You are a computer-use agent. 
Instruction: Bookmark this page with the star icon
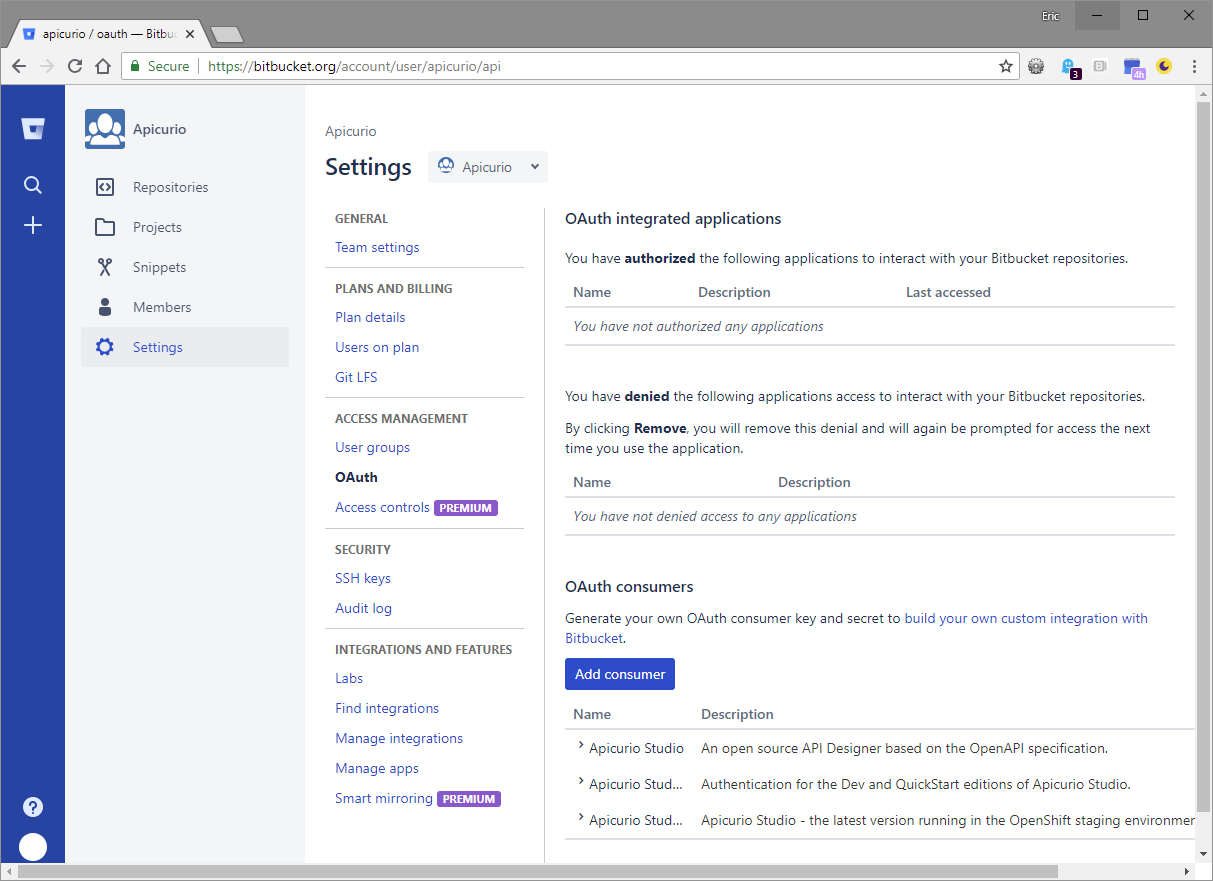[1005, 66]
